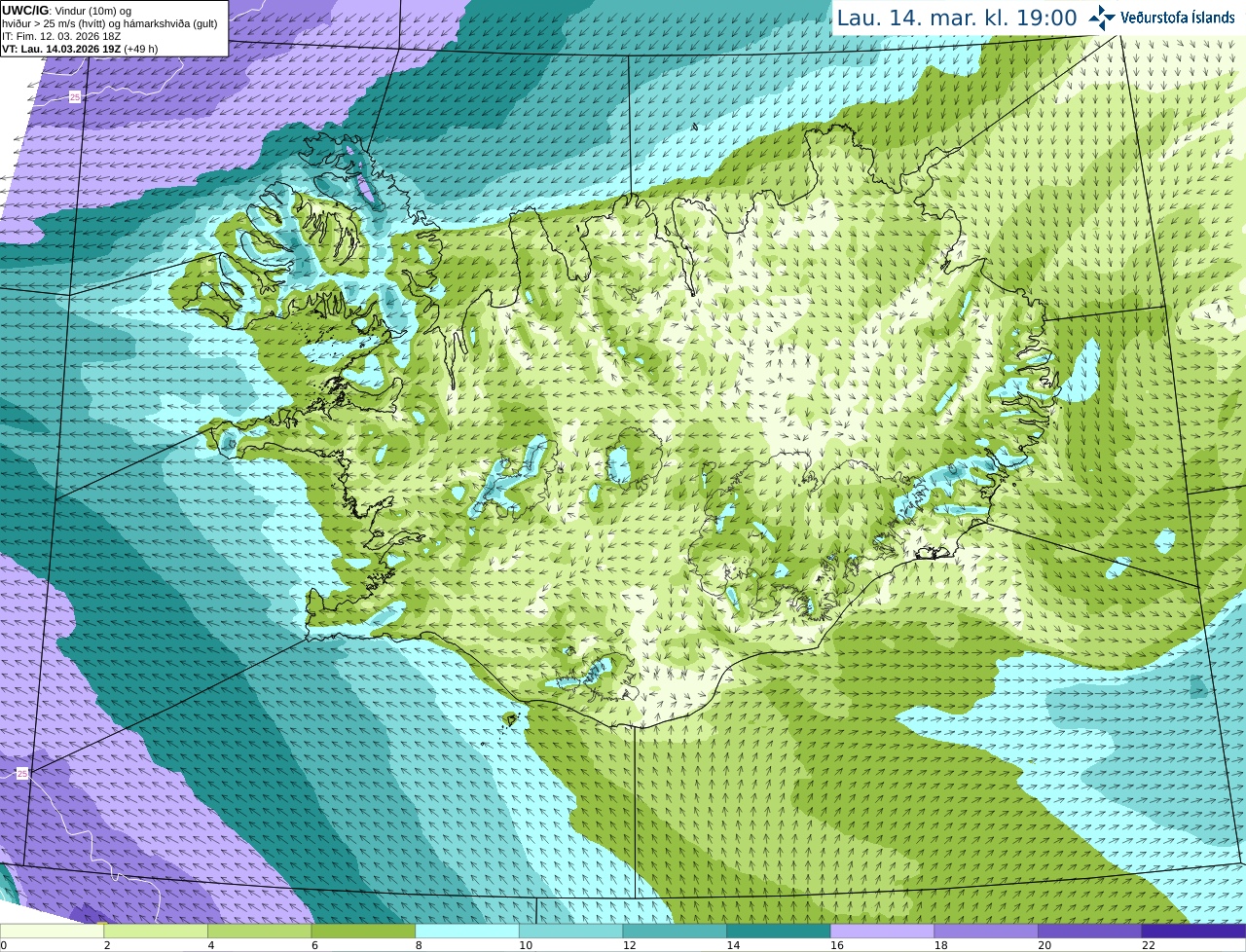This screenshot has width=1246, height=952.
Task: Pick the 8–10 m/s pale cyan swatch
Action: point(467,931)
